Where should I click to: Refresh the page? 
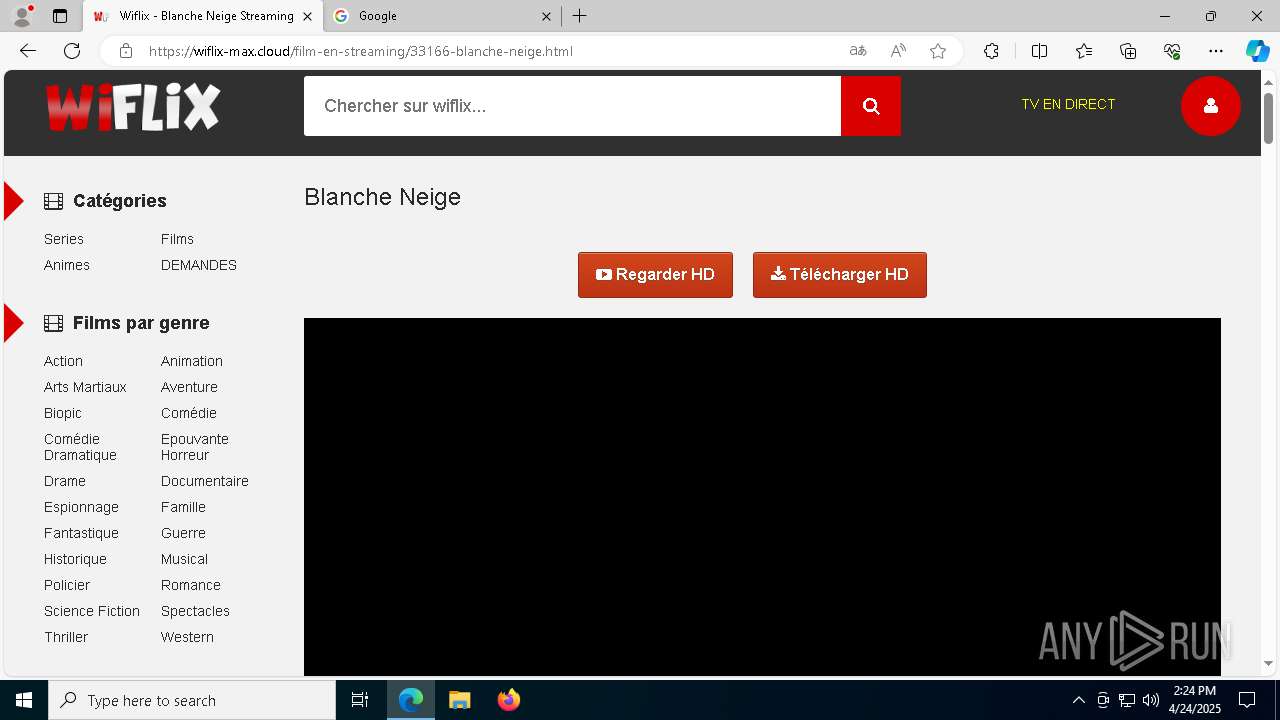[x=72, y=51]
